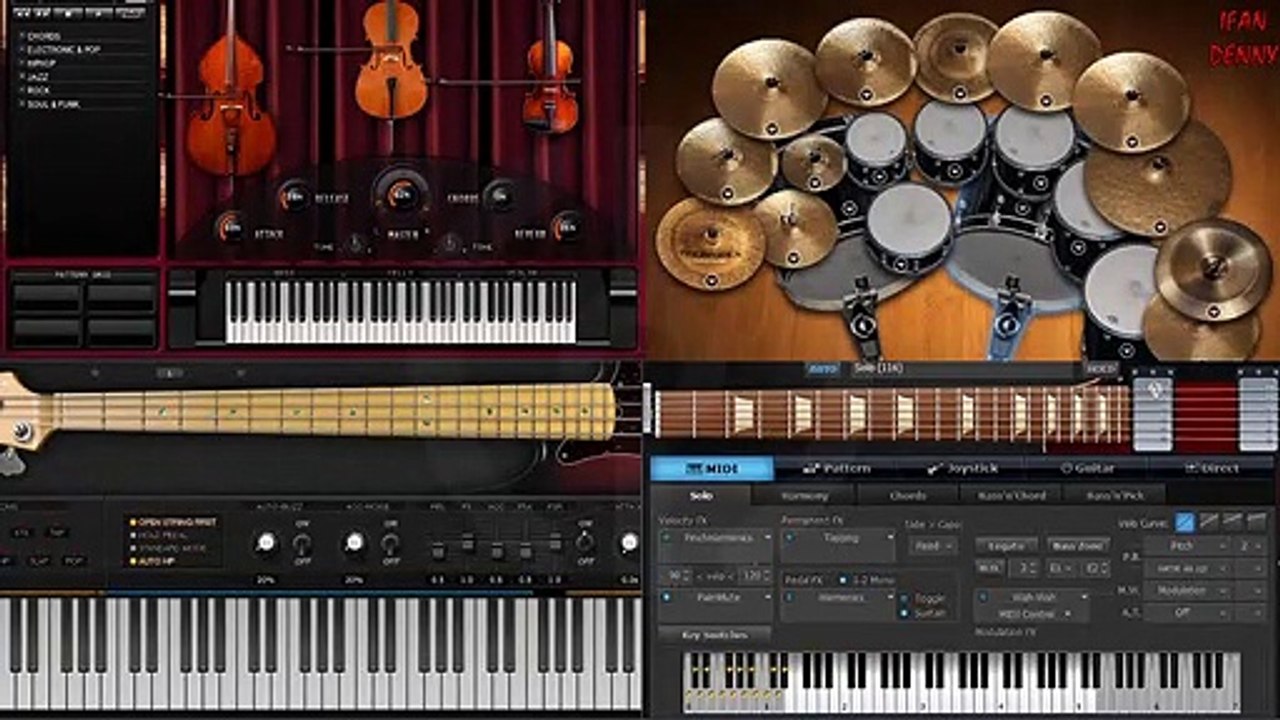Switch to the Guitar tab

1086,469
